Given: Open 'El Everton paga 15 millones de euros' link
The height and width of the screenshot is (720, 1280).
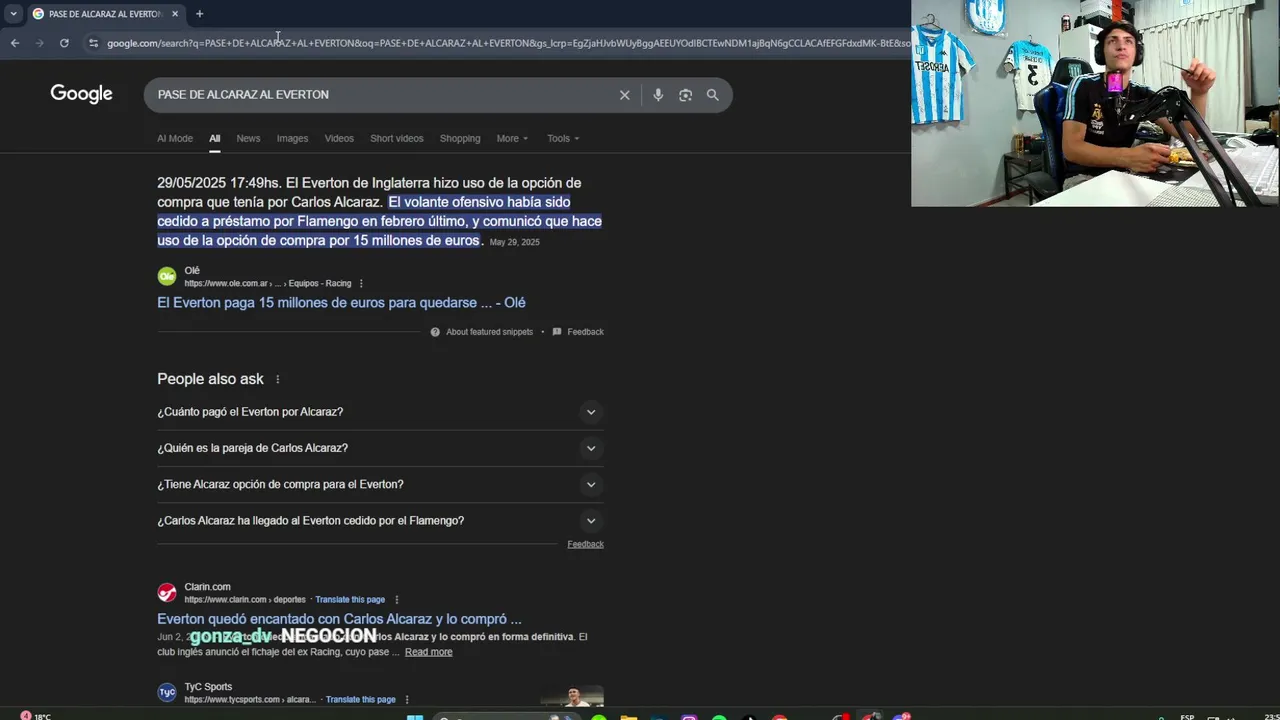Looking at the screenshot, I should pos(341,303).
